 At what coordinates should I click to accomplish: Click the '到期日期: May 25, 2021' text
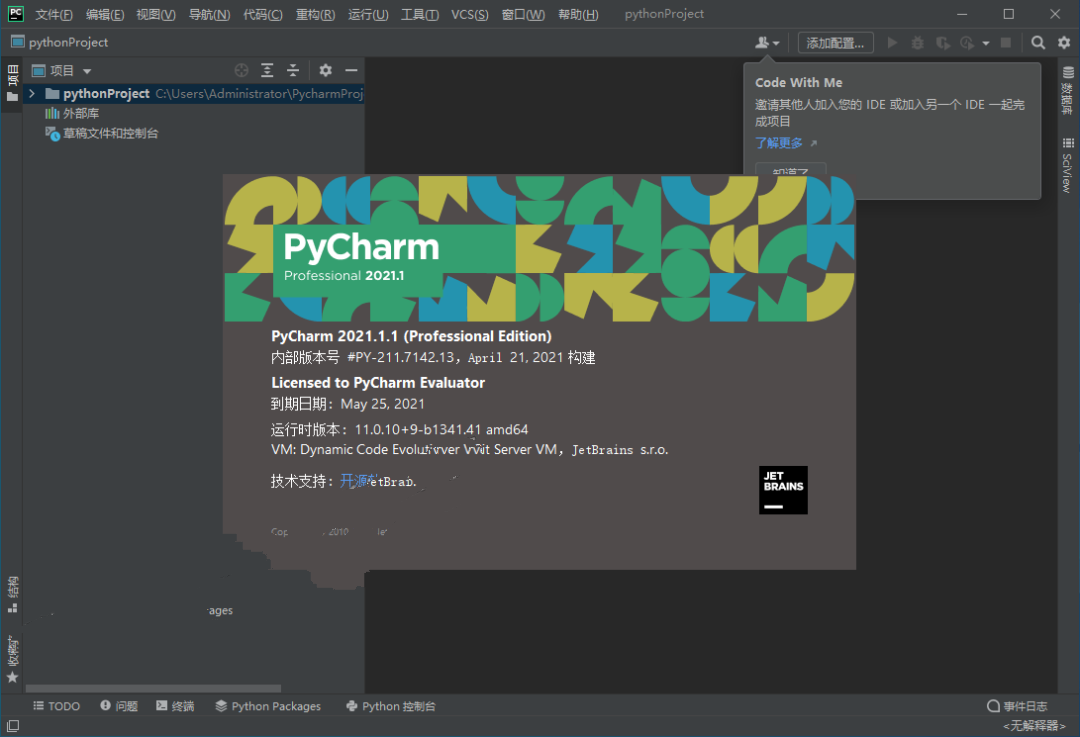click(348, 404)
